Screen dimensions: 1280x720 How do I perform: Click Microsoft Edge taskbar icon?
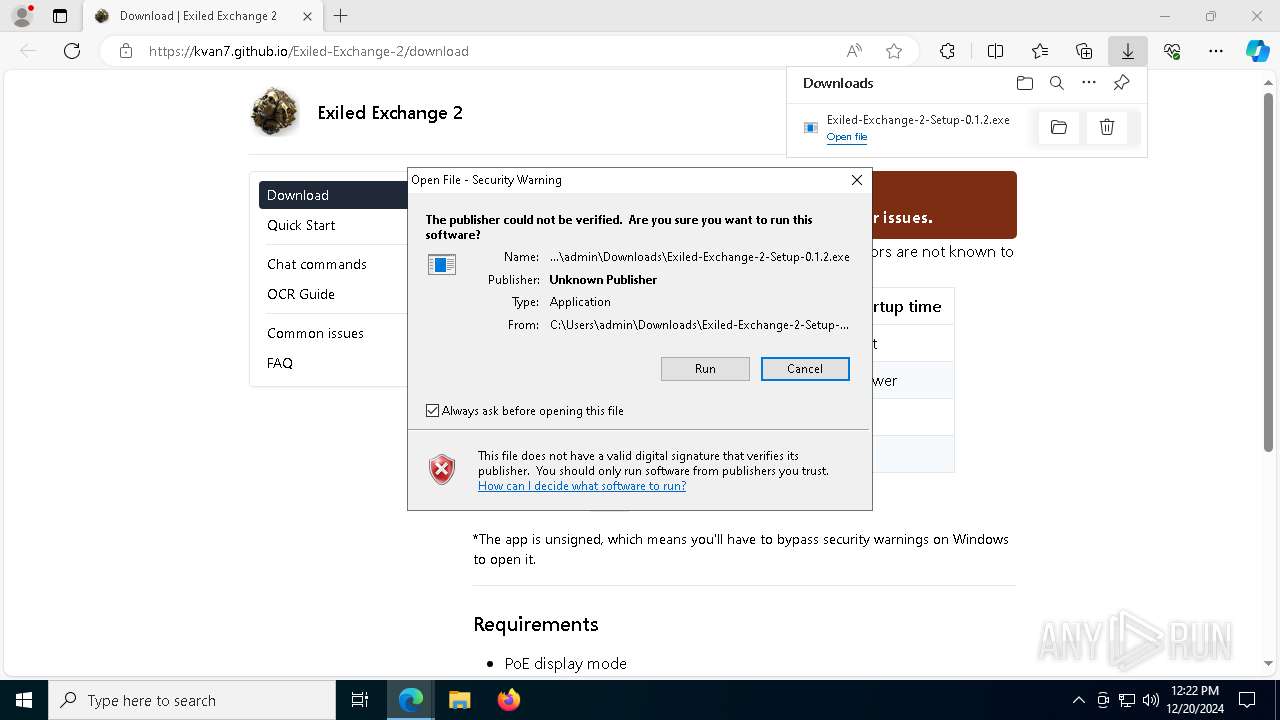[x=411, y=700]
